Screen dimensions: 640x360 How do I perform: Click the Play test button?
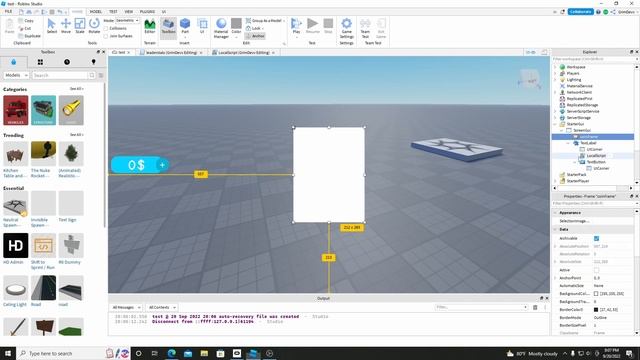pos(296,26)
